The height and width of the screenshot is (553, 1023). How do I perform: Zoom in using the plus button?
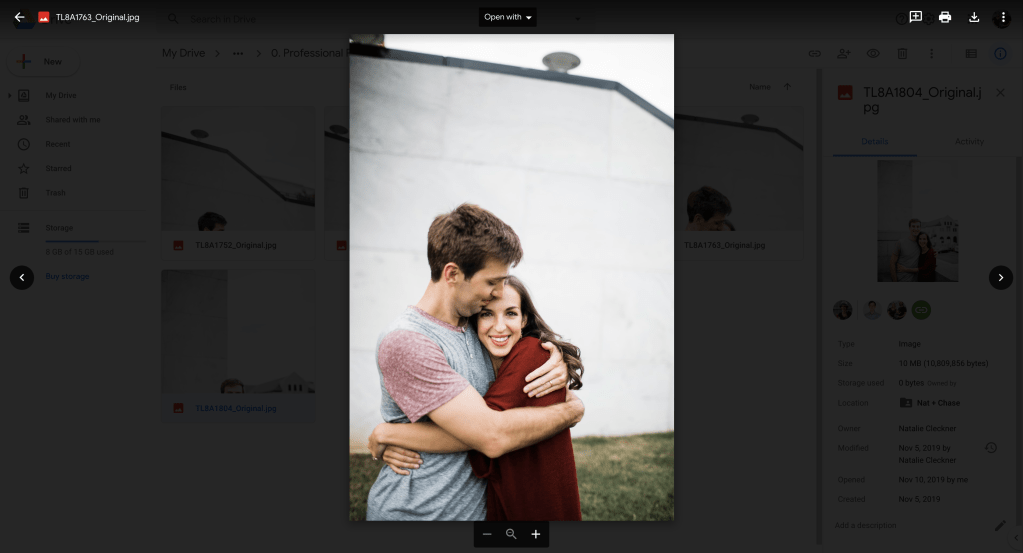(x=536, y=535)
